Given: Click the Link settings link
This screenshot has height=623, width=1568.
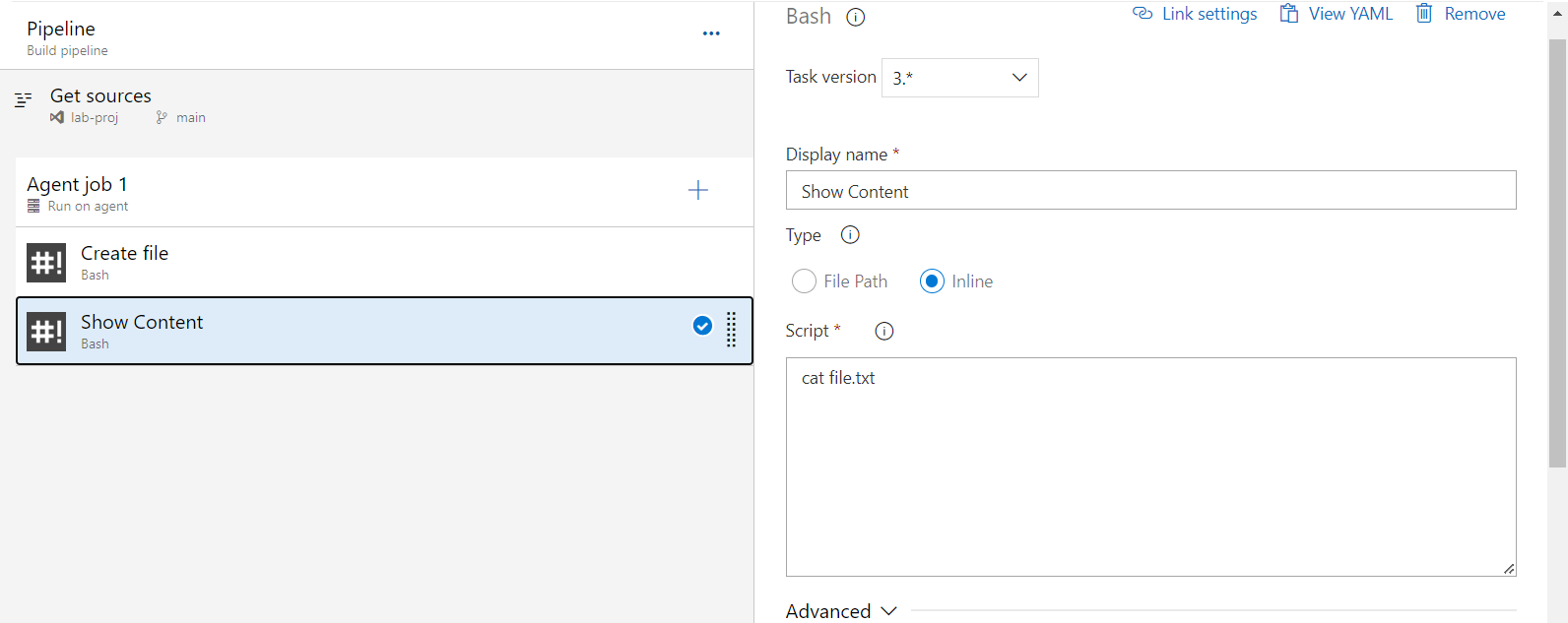Looking at the screenshot, I should 1195,14.
